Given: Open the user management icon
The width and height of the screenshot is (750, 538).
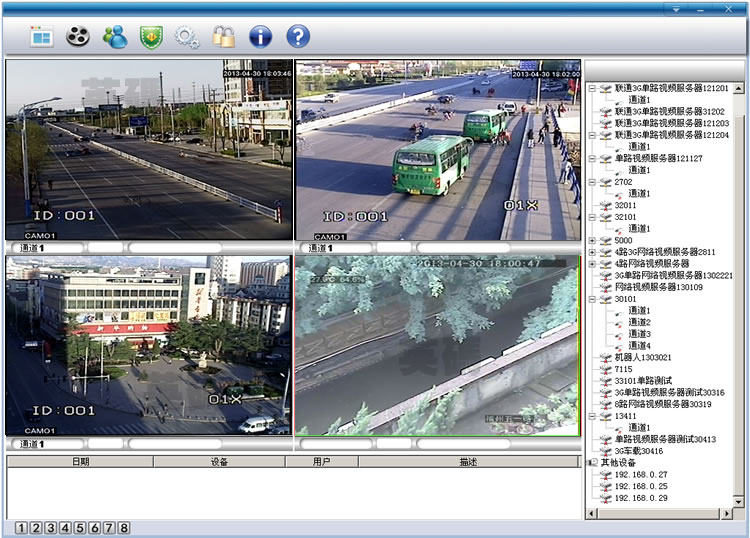Looking at the screenshot, I should (x=115, y=36).
